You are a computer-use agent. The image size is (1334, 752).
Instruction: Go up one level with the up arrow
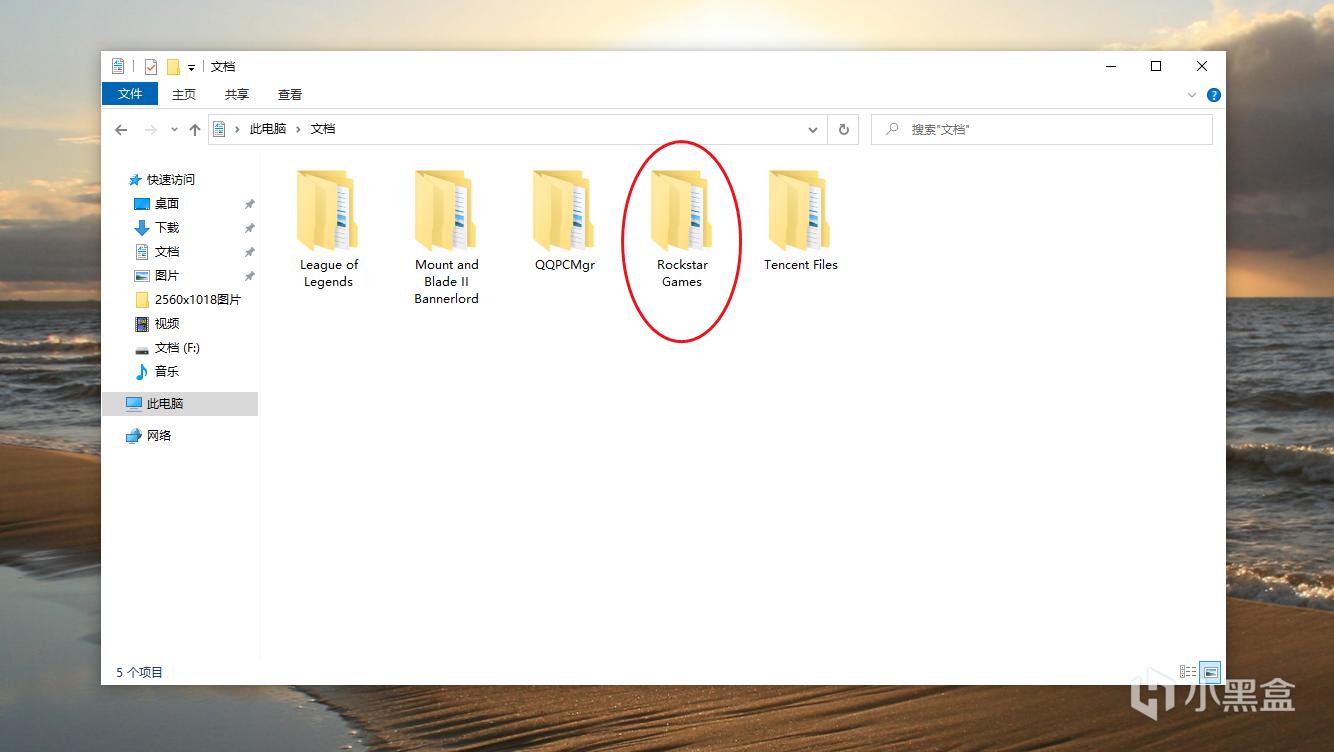pyautogui.click(x=195, y=129)
